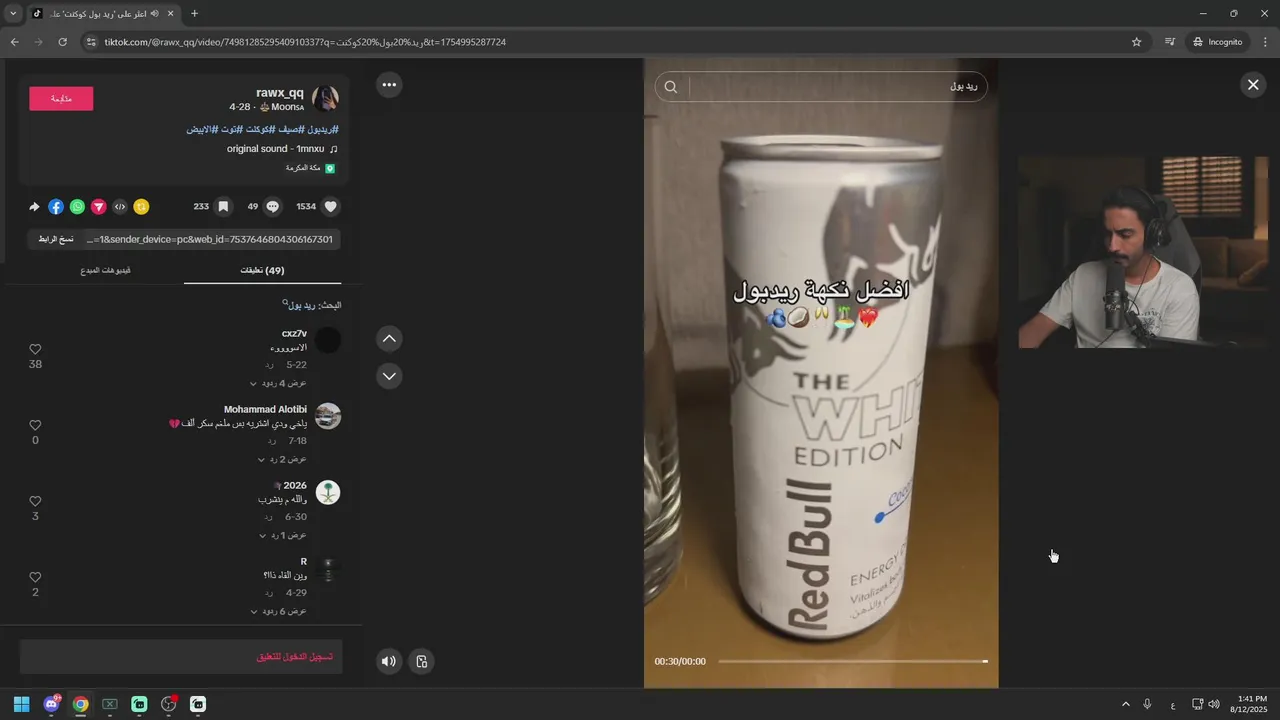Open Chrome's tab search dropdown arrow

[x=13, y=13]
